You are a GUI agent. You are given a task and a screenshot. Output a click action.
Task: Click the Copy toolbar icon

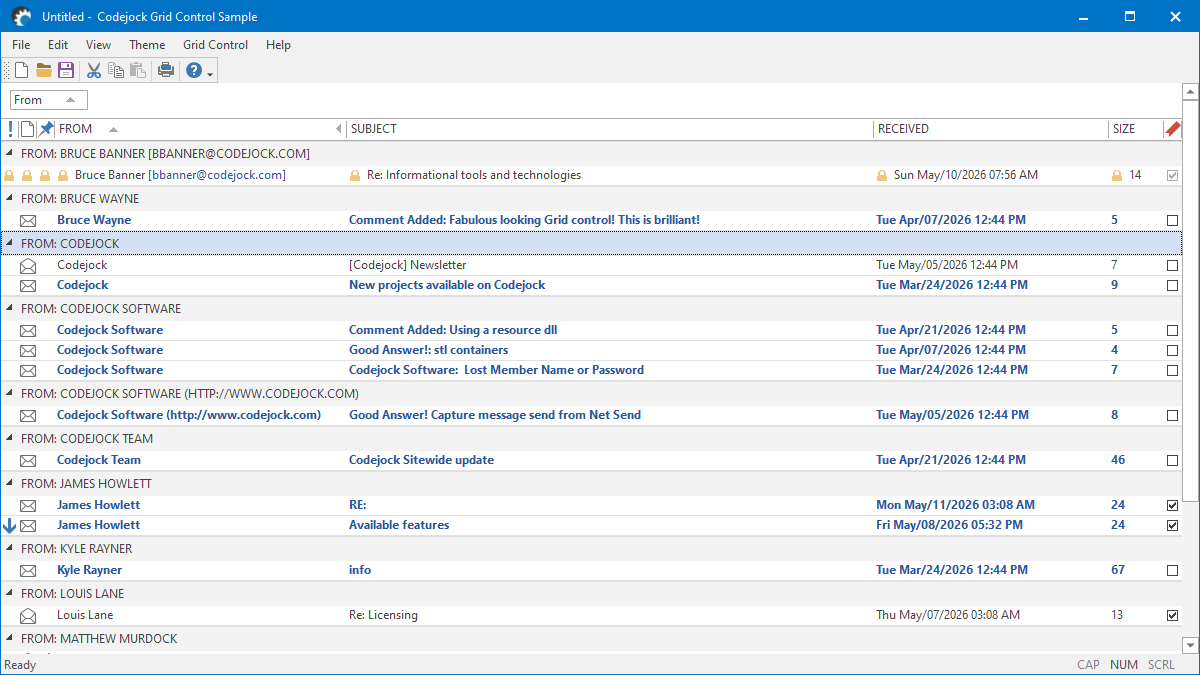point(116,70)
